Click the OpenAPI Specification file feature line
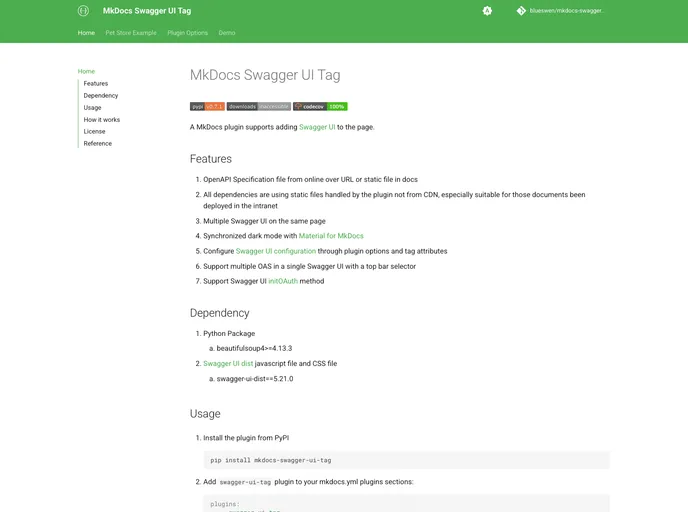Screen dimensions: 688x512 (x=310, y=179)
